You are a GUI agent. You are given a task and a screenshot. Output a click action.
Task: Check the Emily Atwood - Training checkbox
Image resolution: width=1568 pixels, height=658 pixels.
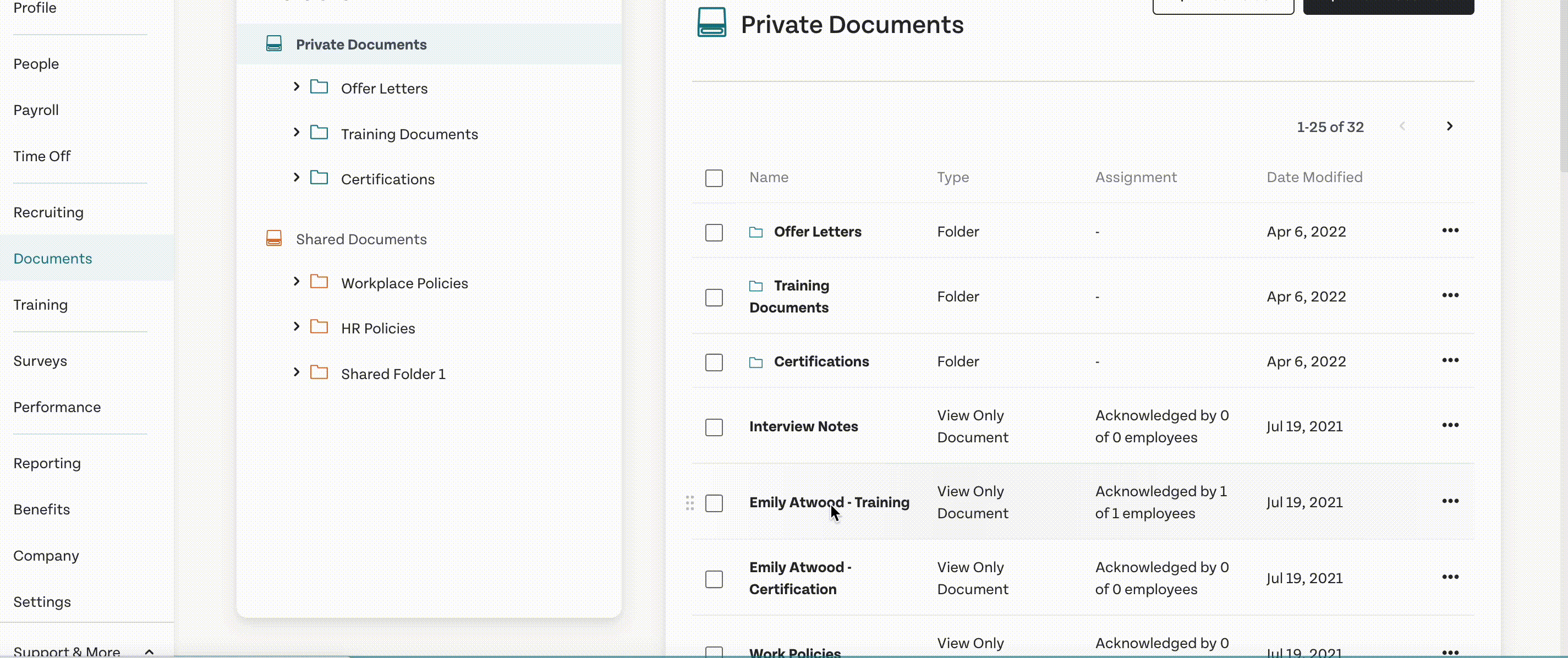(714, 503)
